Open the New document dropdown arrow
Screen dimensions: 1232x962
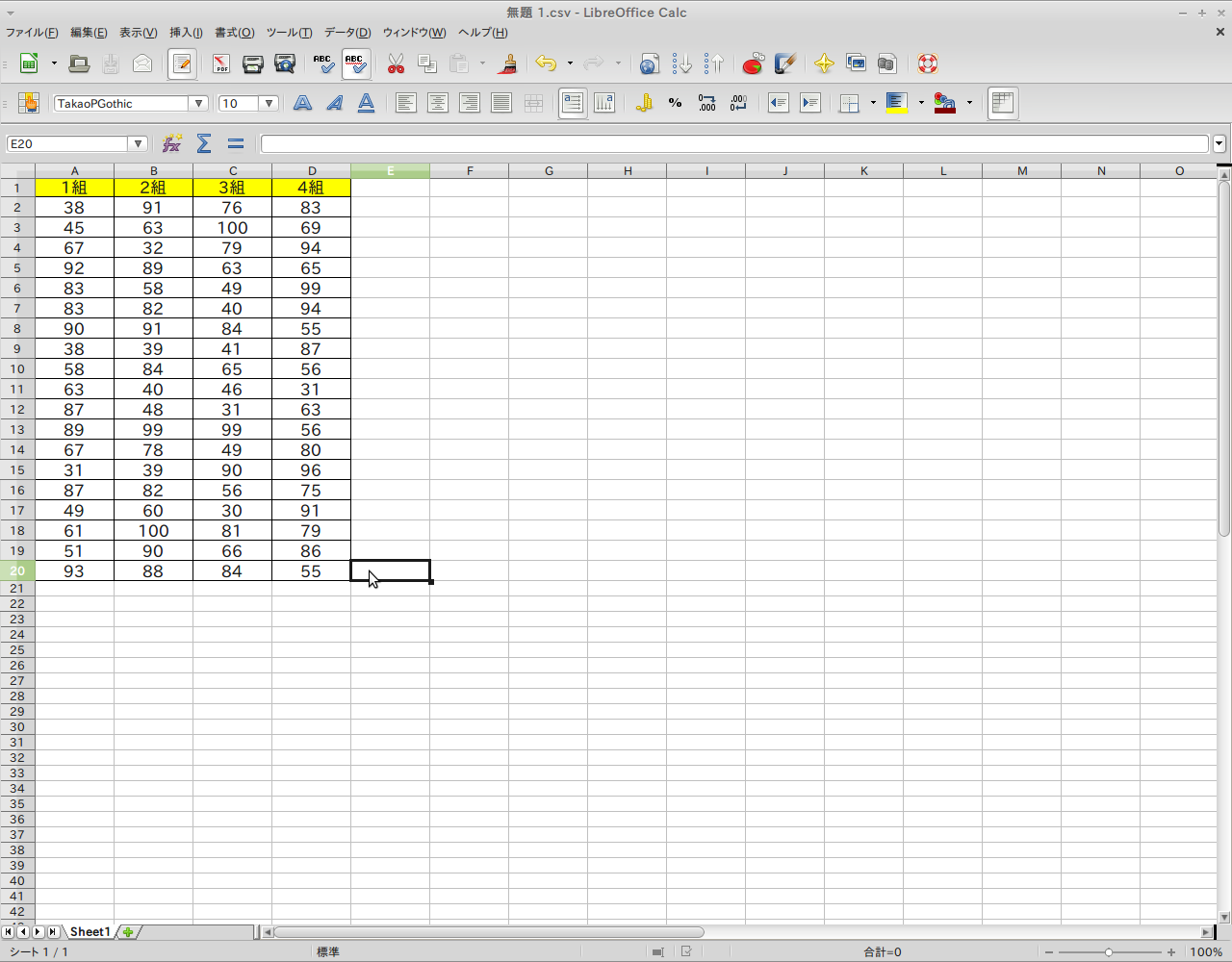pyautogui.click(x=54, y=63)
